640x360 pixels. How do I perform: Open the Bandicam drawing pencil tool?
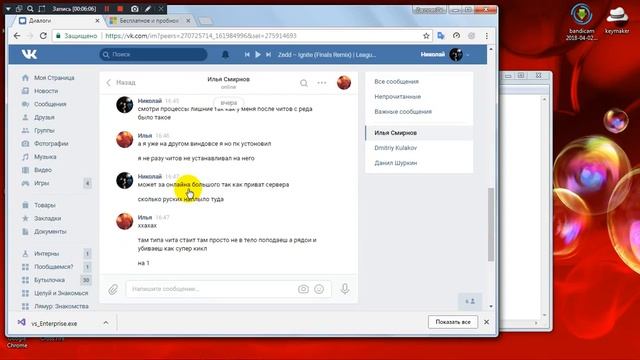click(148, 9)
